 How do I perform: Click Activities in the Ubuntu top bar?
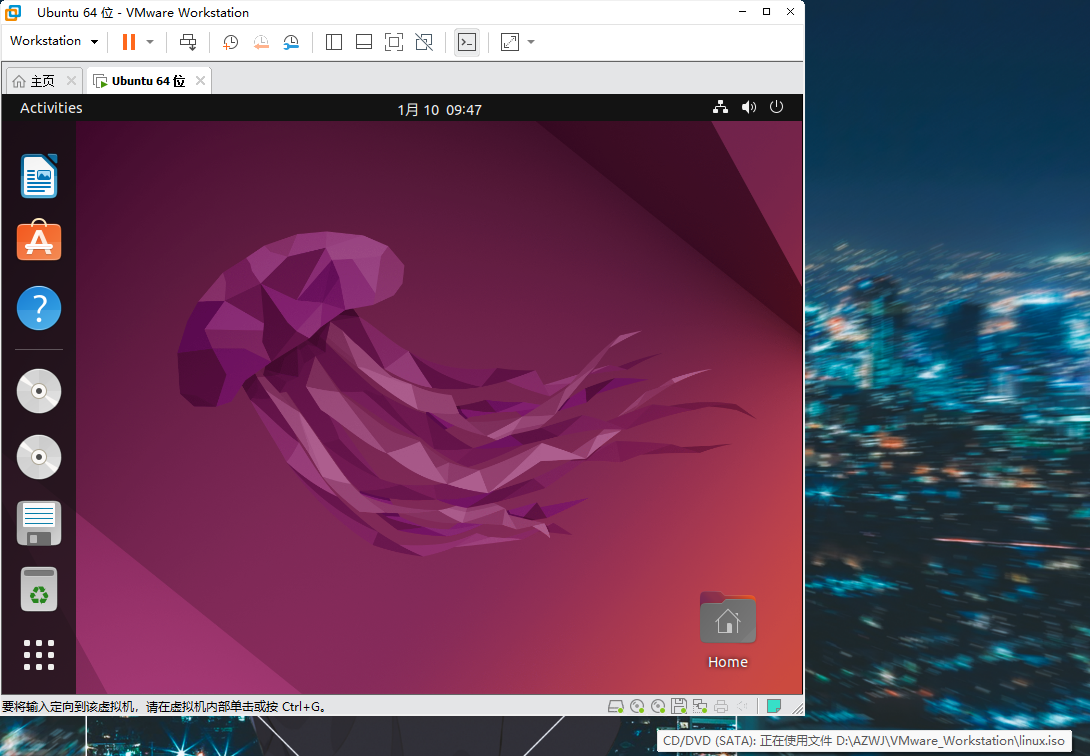click(x=51, y=108)
